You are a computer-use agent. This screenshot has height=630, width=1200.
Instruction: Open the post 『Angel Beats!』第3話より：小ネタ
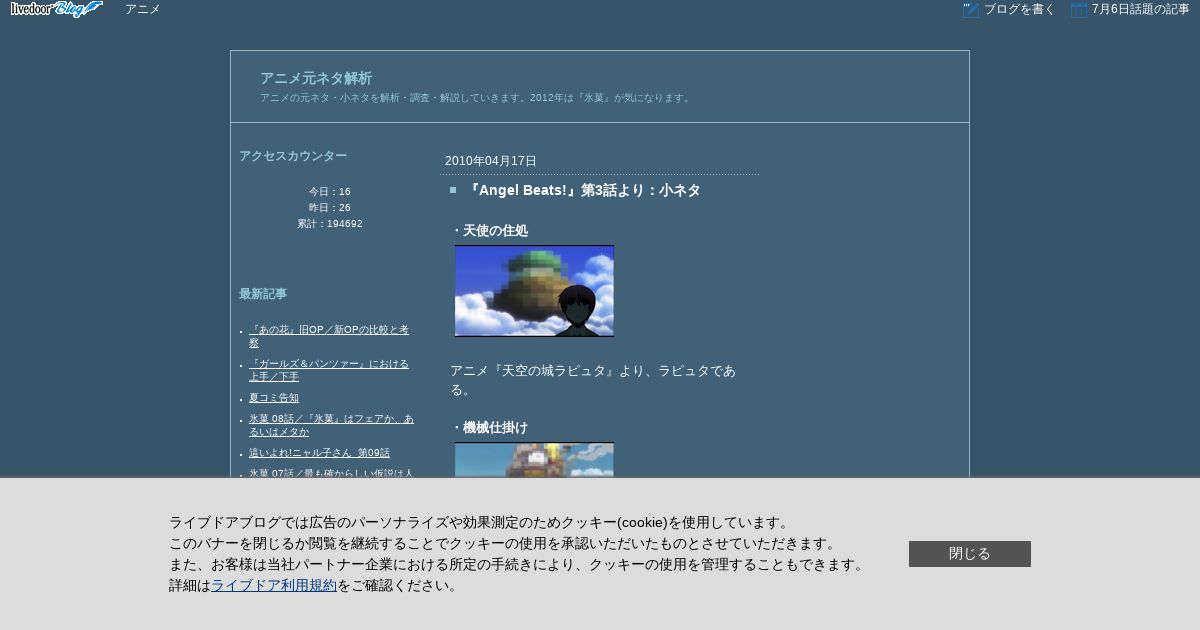(583, 190)
